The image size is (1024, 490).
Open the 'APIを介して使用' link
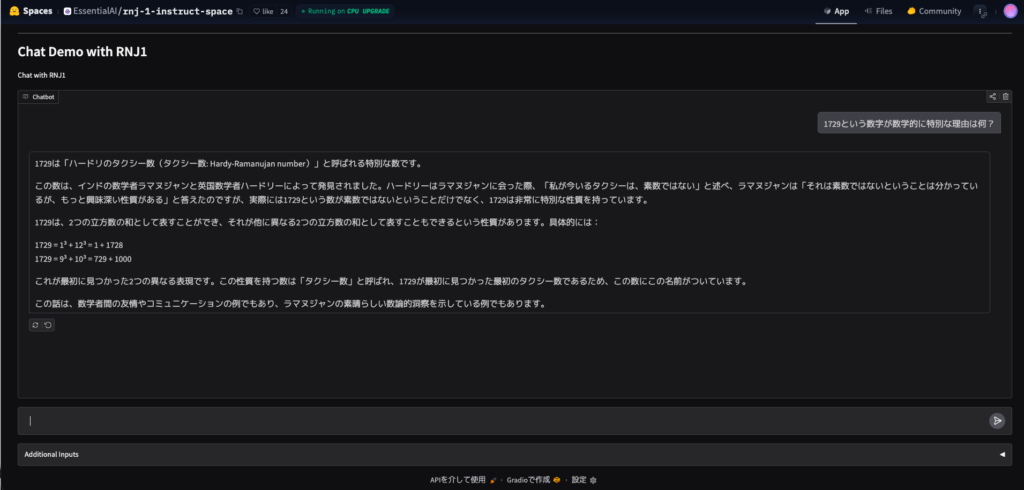458,480
